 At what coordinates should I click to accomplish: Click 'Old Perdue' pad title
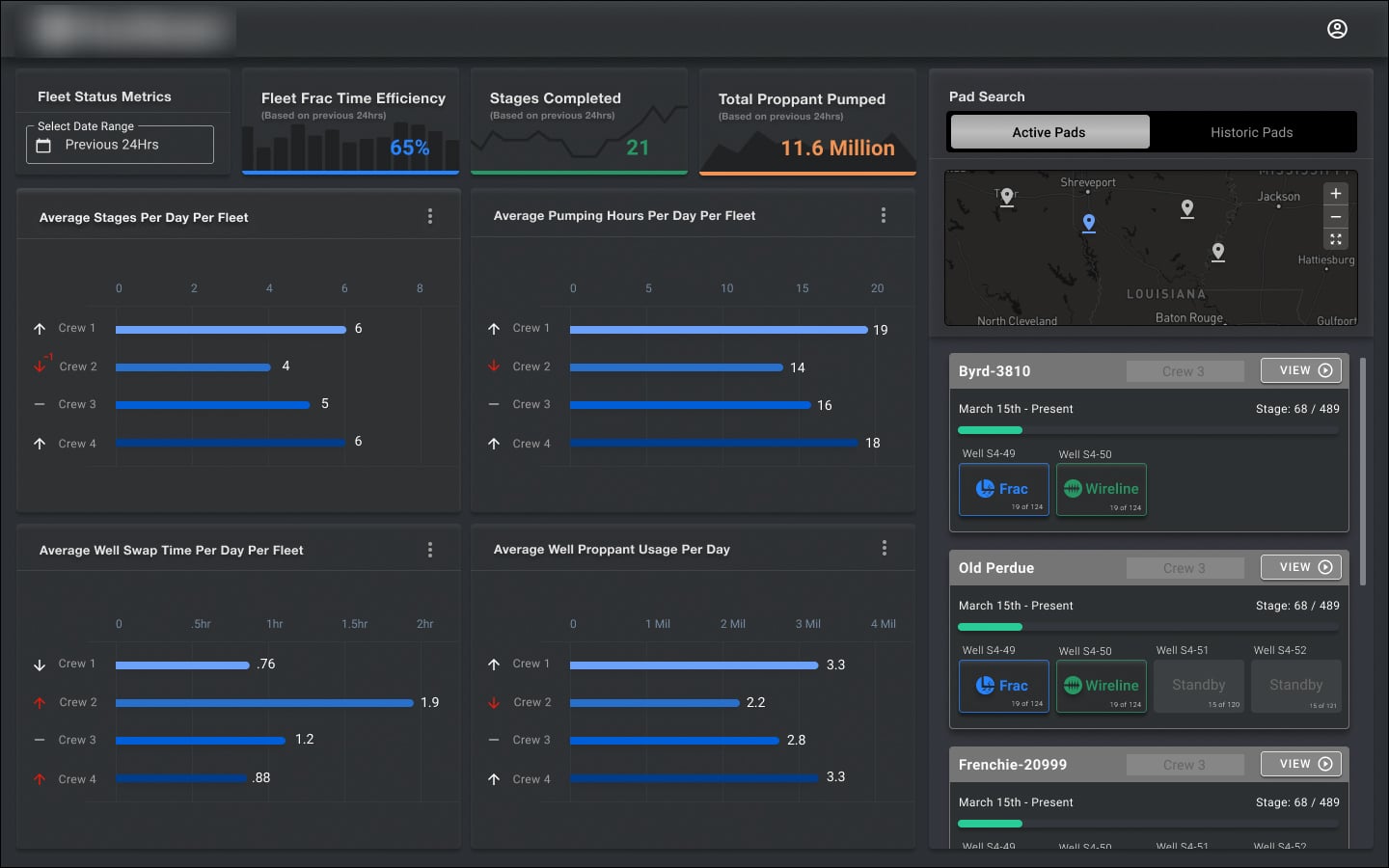tap(996, 568)
